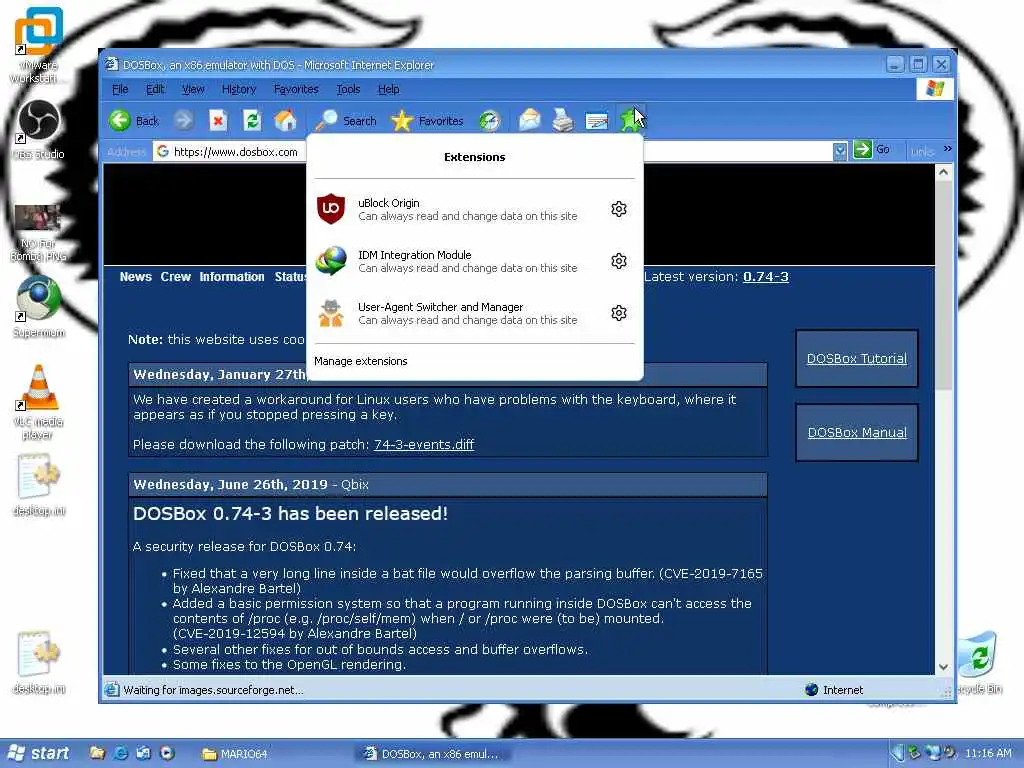Click the Start button
The image size is (1024, 768).
pyautogui.click(x=39, y=753)
